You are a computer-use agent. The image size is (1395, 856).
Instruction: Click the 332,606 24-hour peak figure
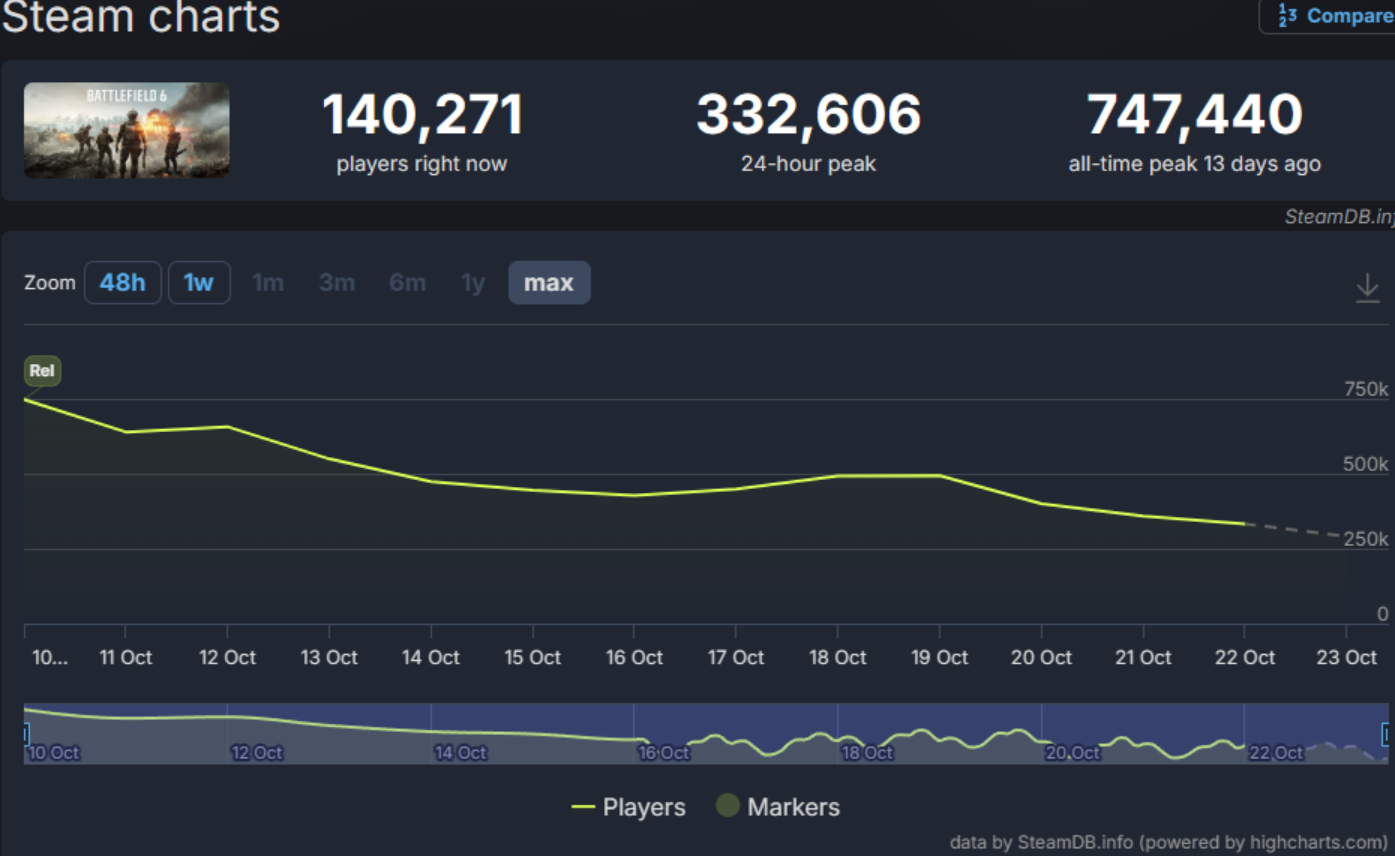point(808,115)
